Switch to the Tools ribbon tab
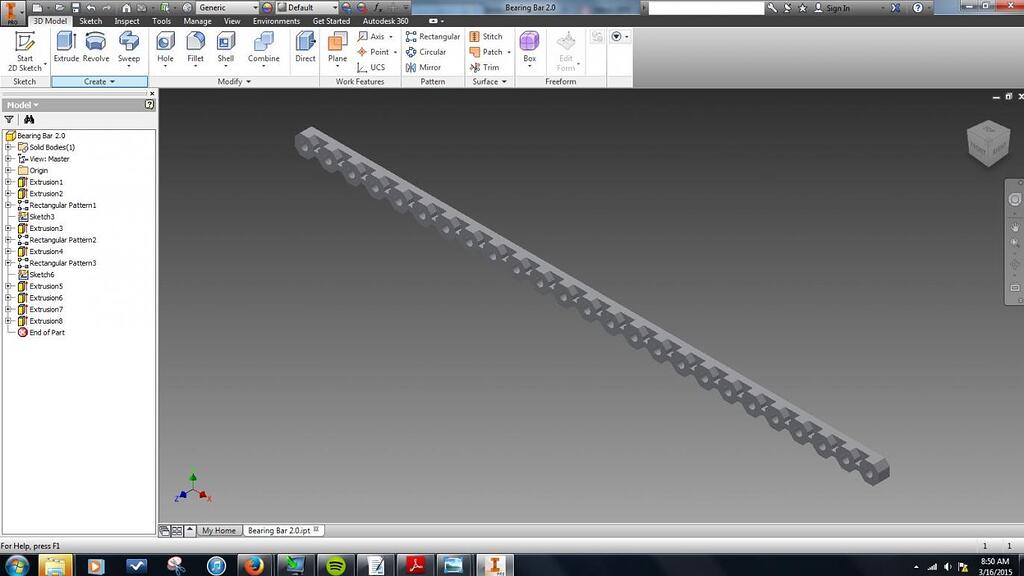1024x576 pixels. tap(161, 20)
